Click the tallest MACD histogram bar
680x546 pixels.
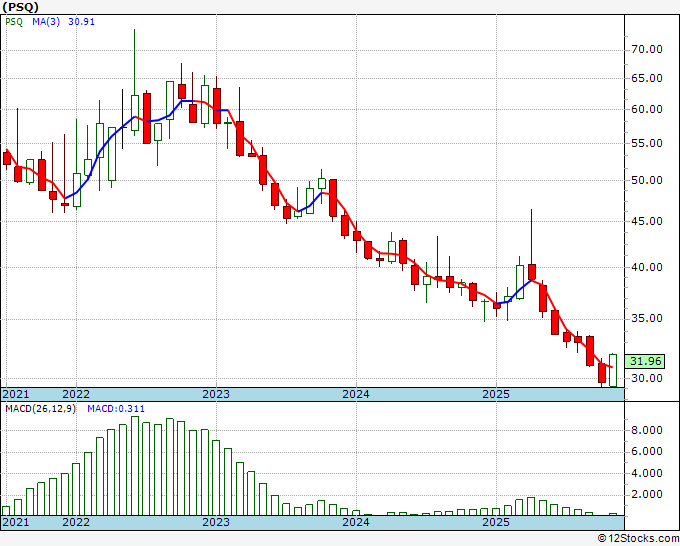[x=170, y=466]
